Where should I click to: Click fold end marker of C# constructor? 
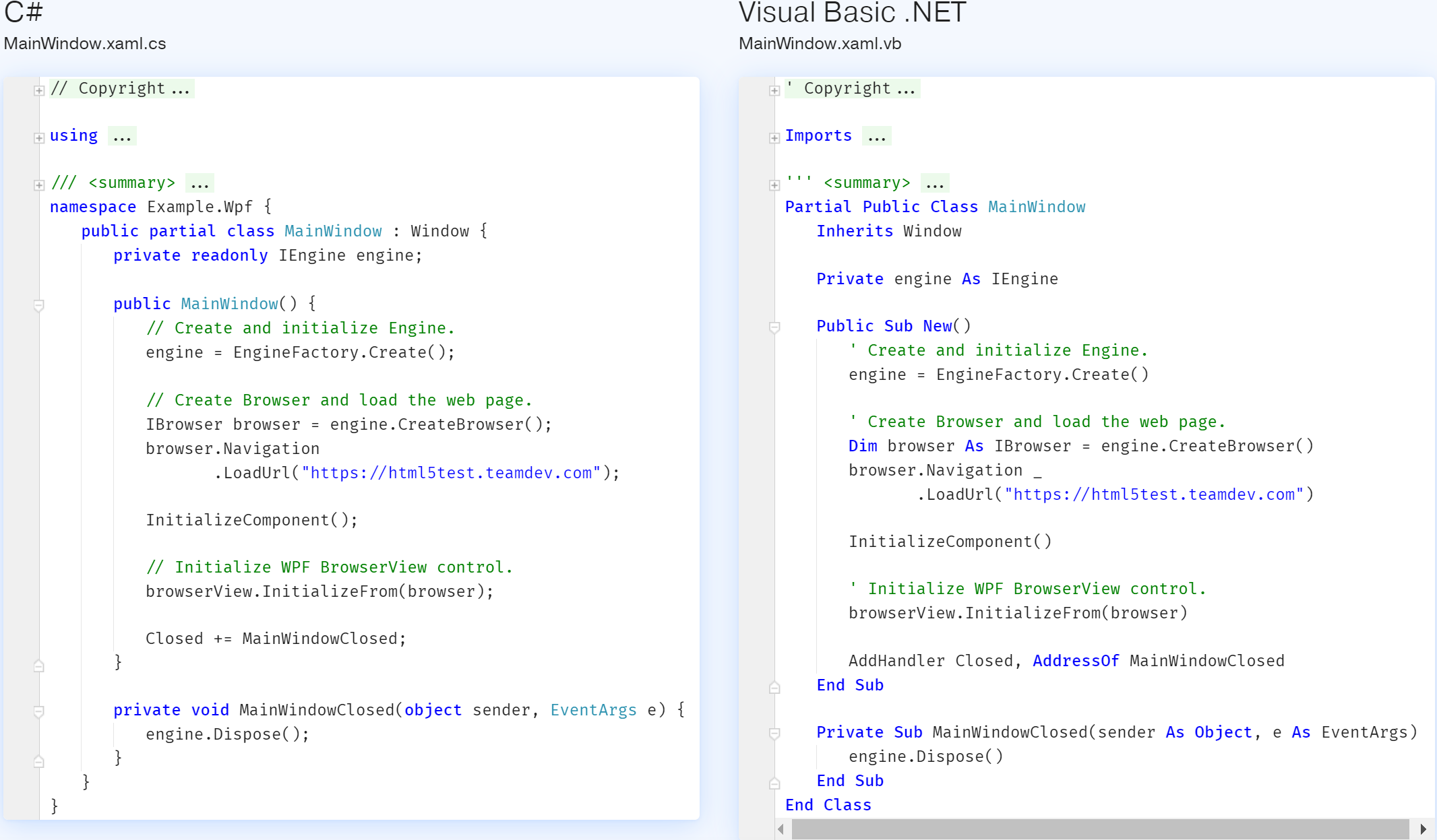pos(39,666)
